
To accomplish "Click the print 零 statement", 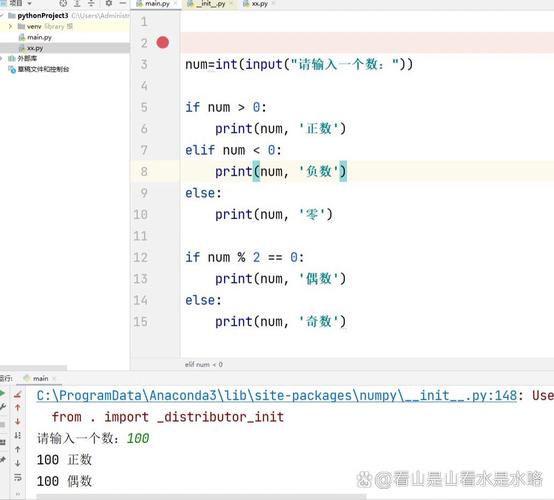I will [x=274, y=214].
